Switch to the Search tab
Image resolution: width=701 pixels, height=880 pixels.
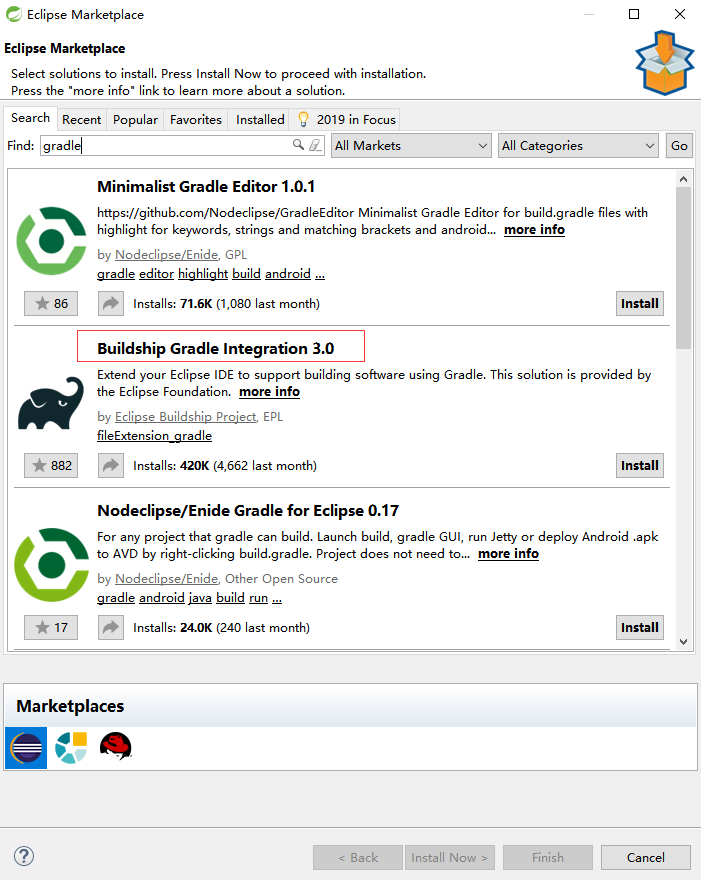(30, 118)
